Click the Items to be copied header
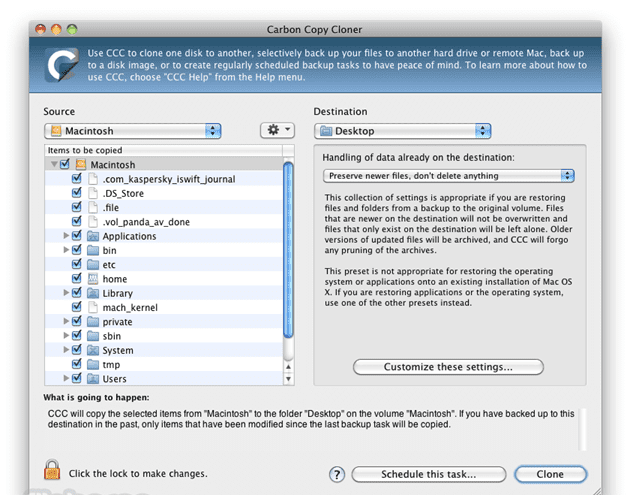 click(164, 150)
